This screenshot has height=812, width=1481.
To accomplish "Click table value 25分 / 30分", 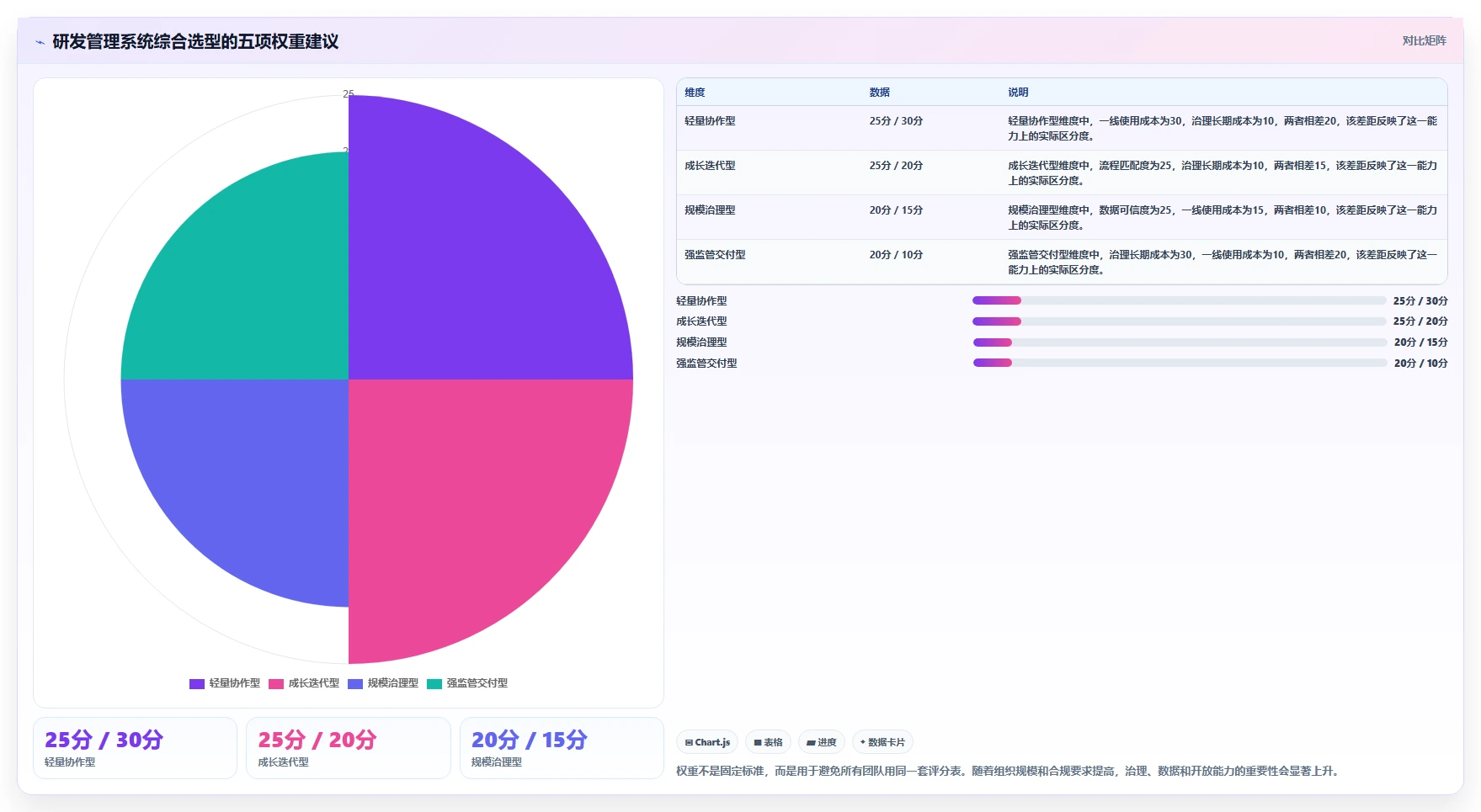I will point(896,121).
